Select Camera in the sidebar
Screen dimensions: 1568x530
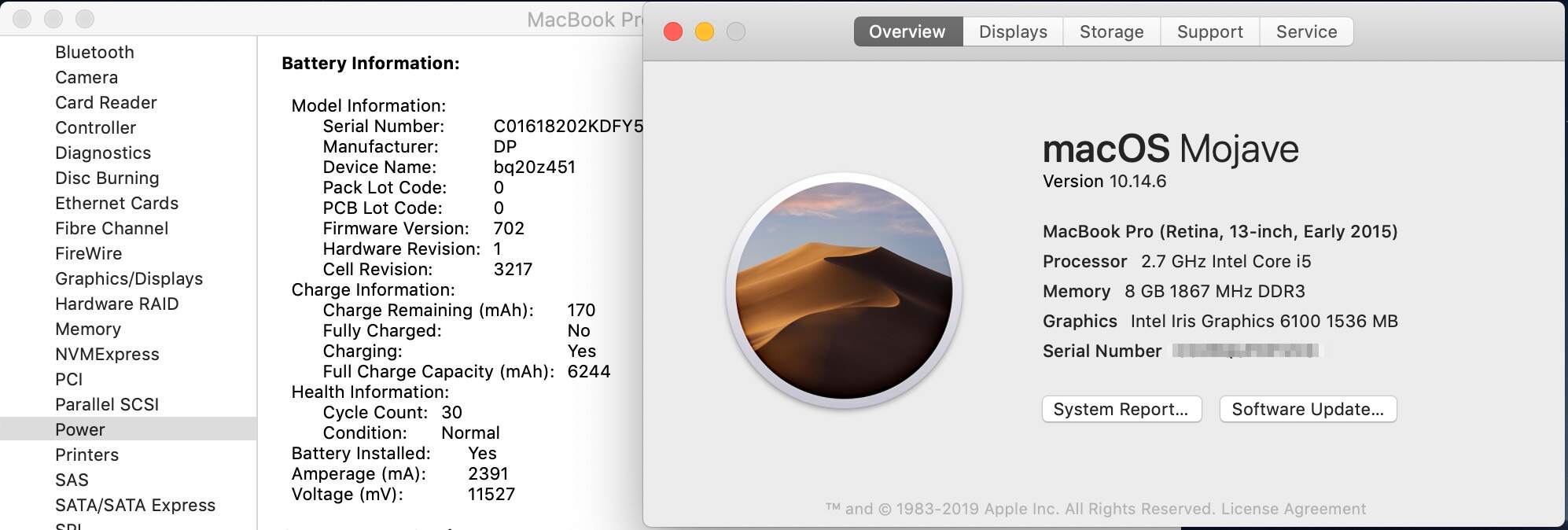click(86, 77)
